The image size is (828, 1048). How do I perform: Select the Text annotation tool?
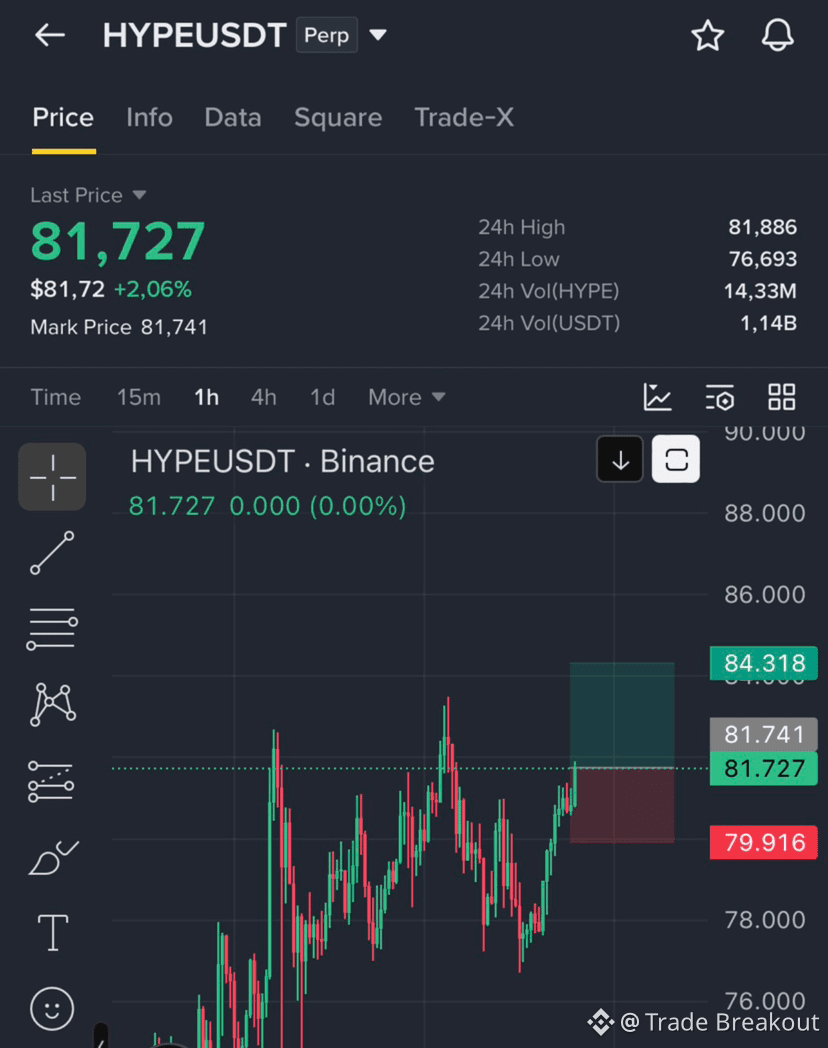[x=53, y=932]
